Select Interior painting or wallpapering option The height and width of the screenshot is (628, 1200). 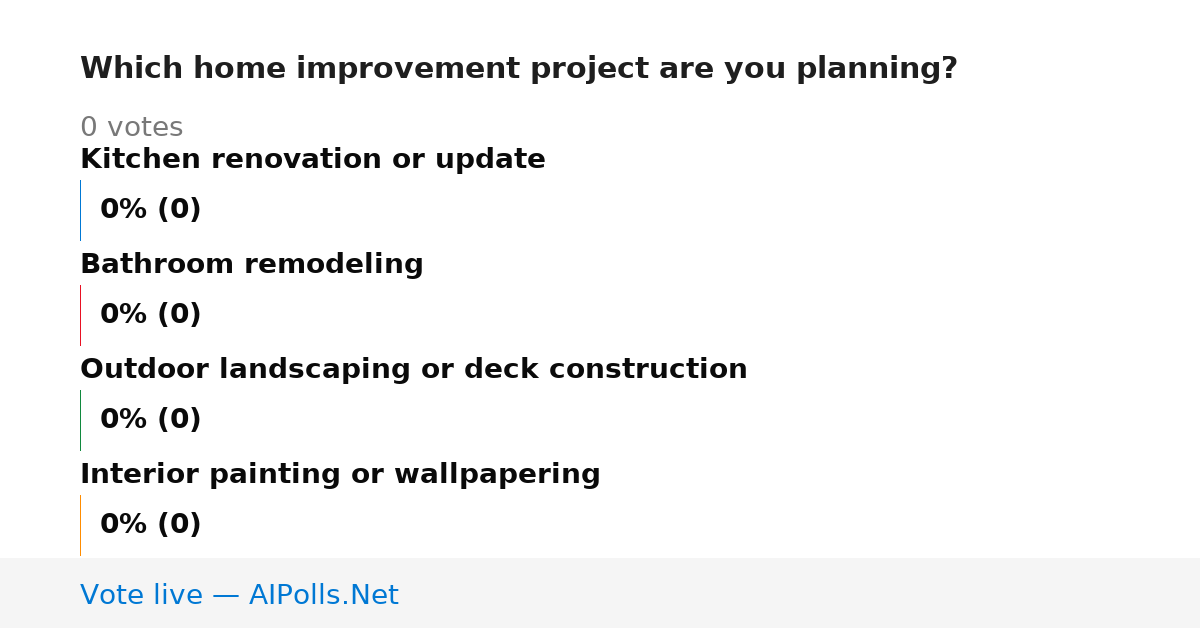[340, 474]
